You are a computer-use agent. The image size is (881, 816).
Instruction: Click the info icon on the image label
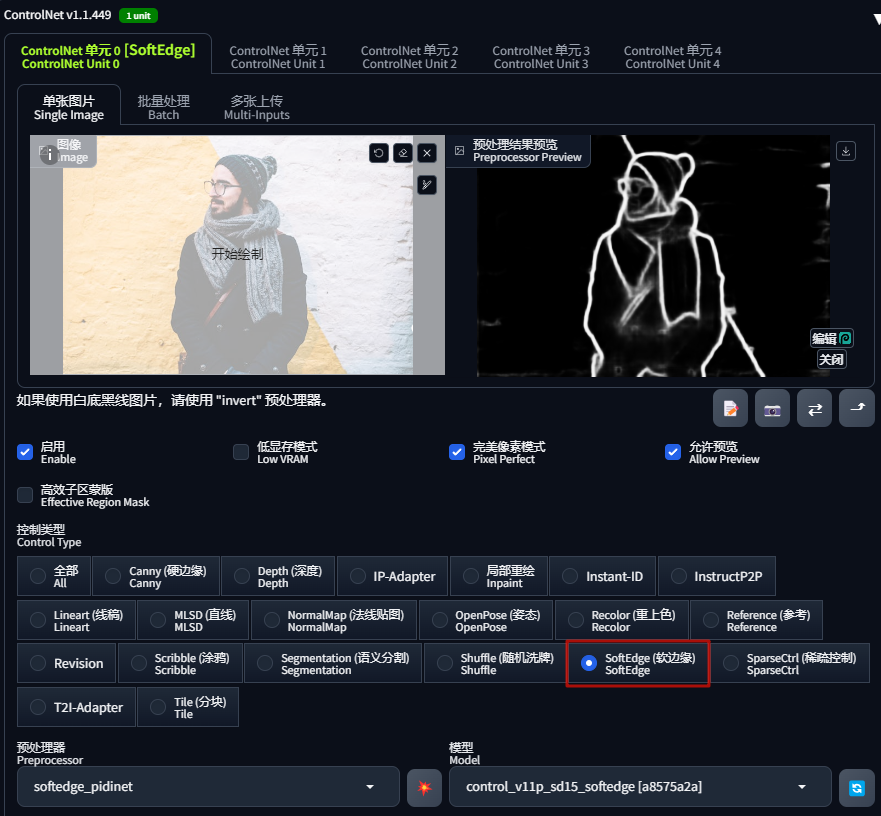click(49, 154)
